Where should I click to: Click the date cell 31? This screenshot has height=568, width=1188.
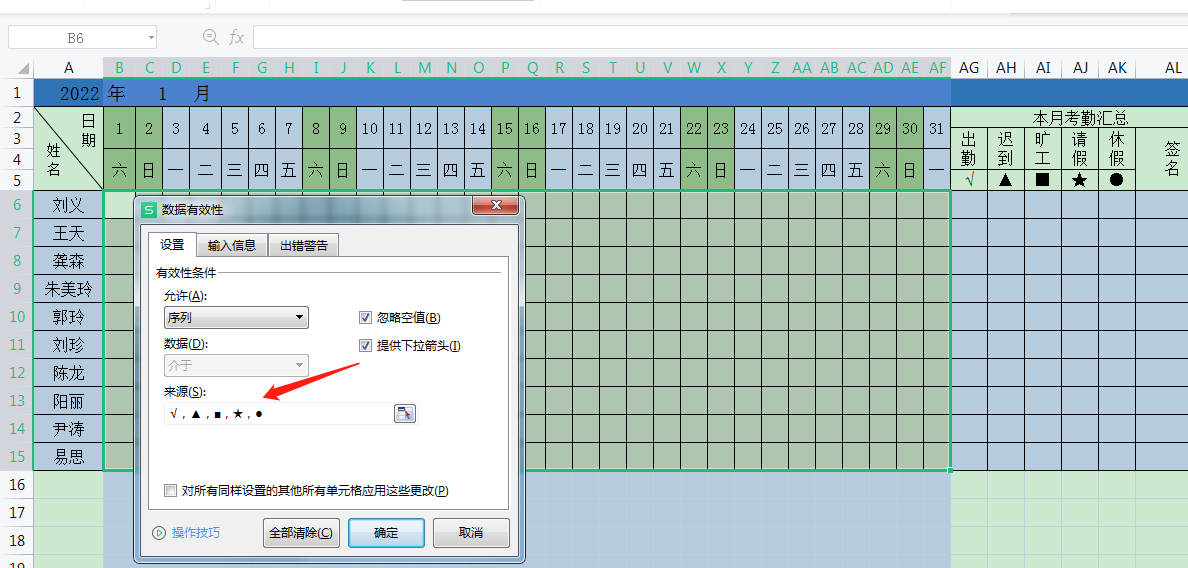tap(937, 128)
